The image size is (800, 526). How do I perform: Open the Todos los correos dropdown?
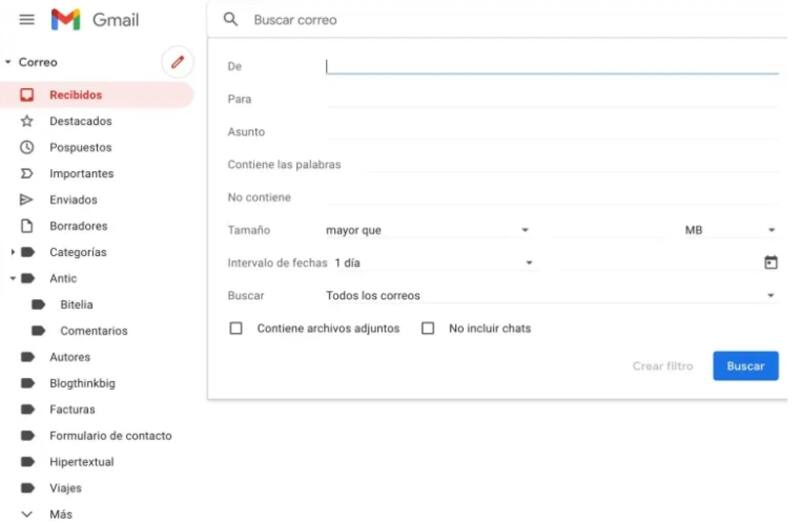click(550, 296)
